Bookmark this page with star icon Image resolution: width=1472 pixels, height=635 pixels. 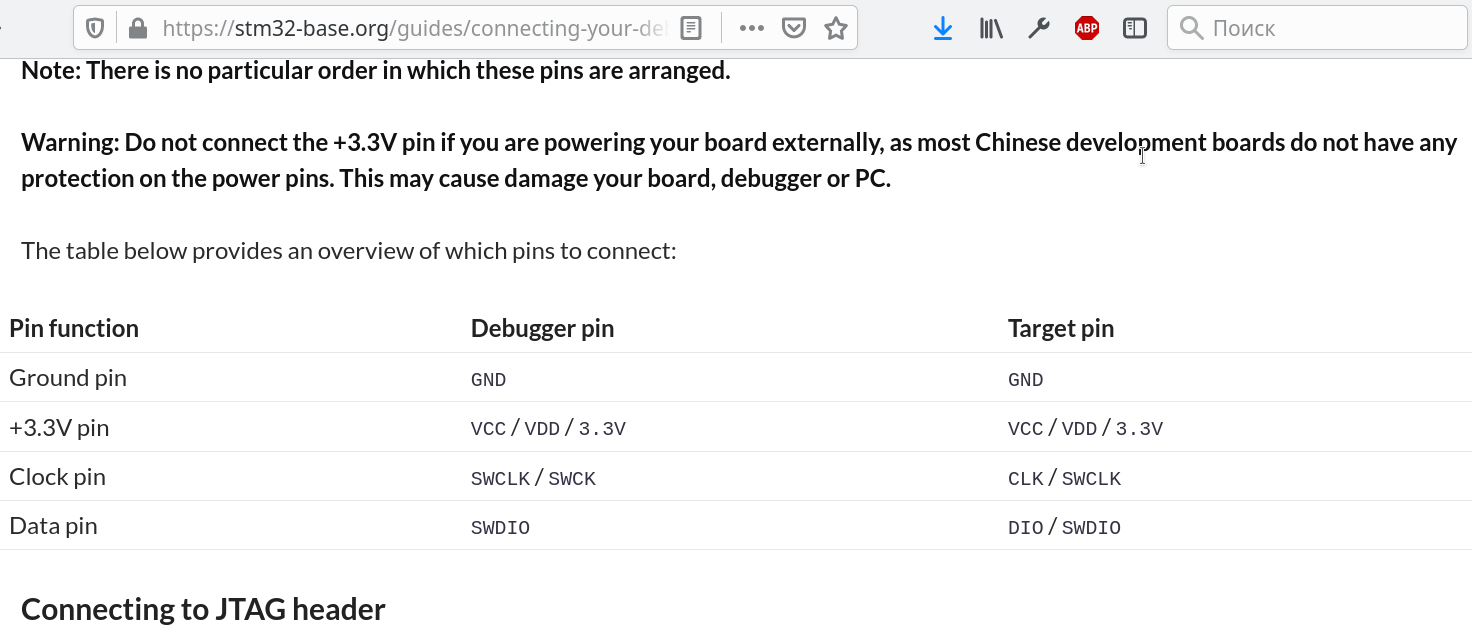pyautogui.click(x=836, y=29)
